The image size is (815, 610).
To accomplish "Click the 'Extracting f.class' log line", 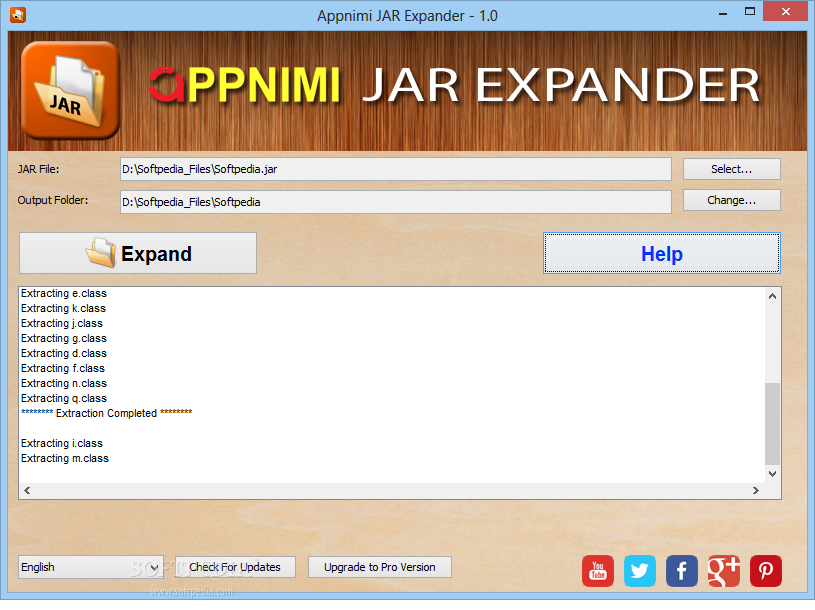I will 63,368.
